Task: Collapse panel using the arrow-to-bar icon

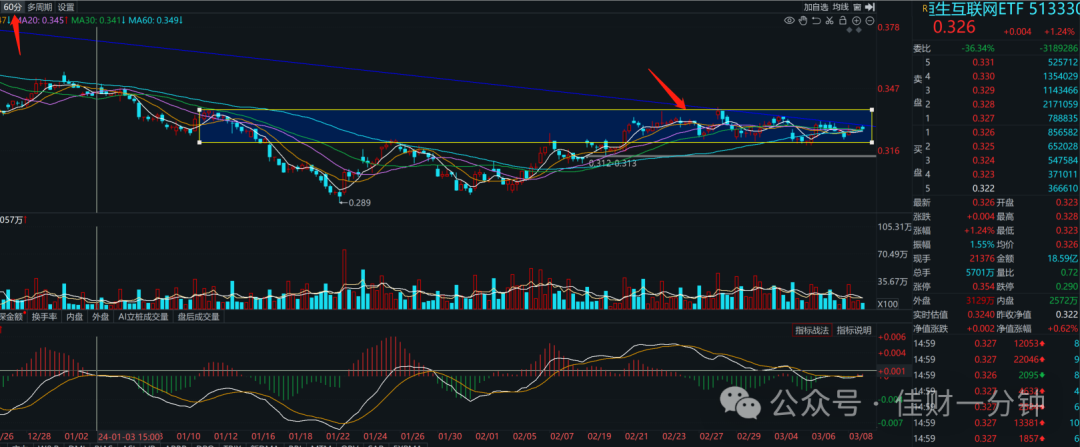Action: pos(870,7)
